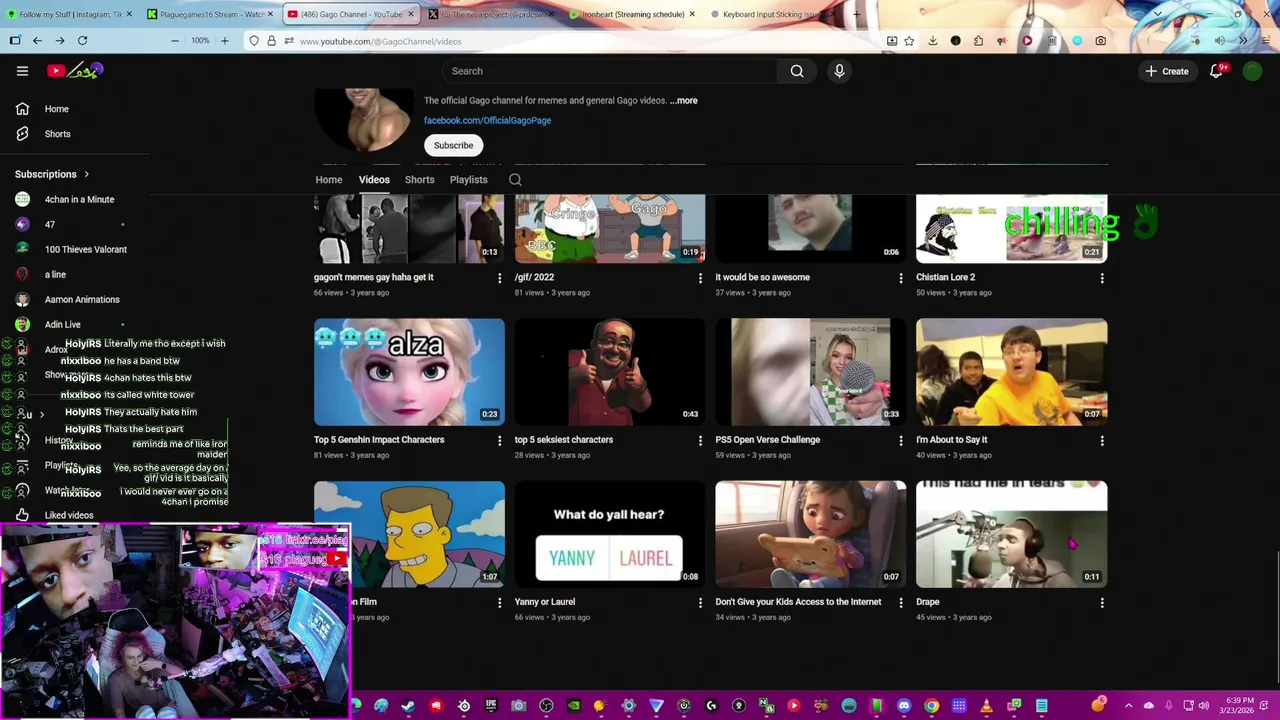Viewport: 1280px width, 720px height.
Task: Expand channel description with '...more'
Action: click(684, 100)
